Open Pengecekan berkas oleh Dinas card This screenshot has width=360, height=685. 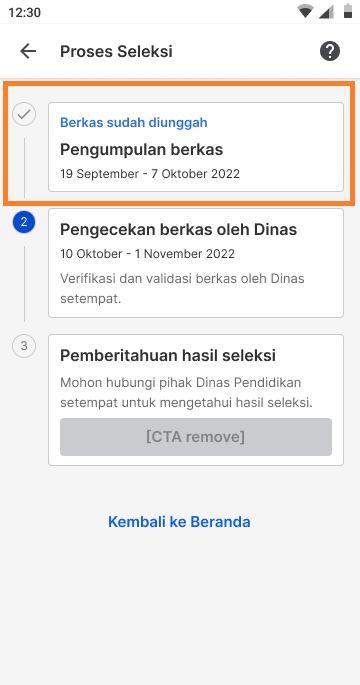(x=196, y=263)
